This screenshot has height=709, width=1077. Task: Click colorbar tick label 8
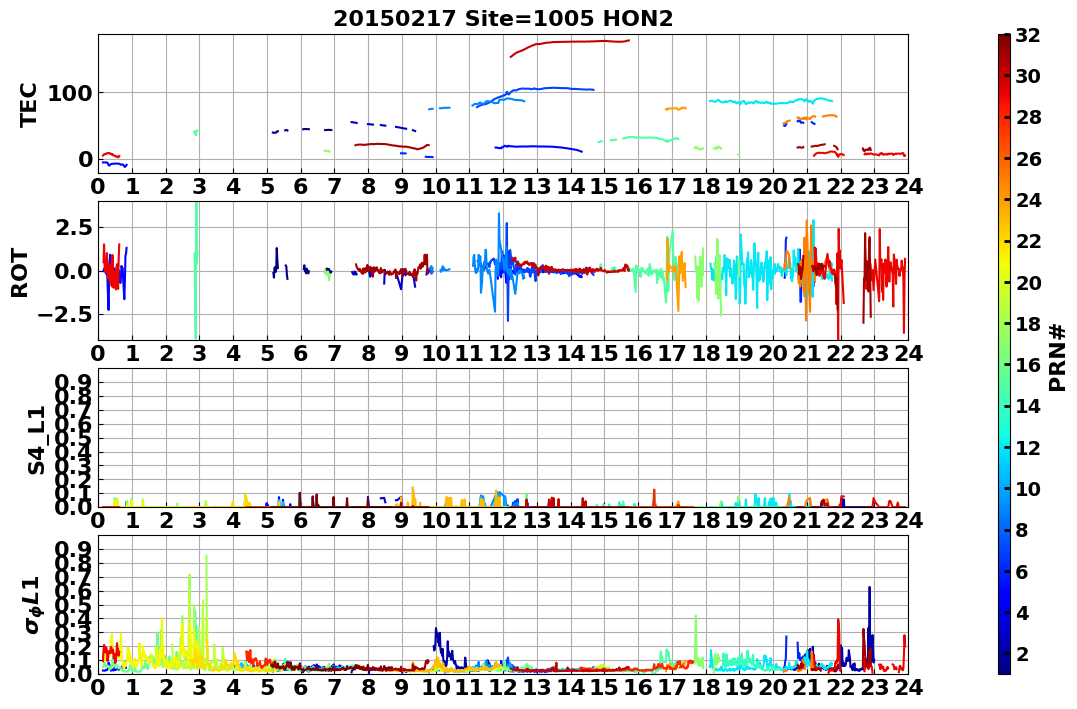click(x=1022, y=530)
